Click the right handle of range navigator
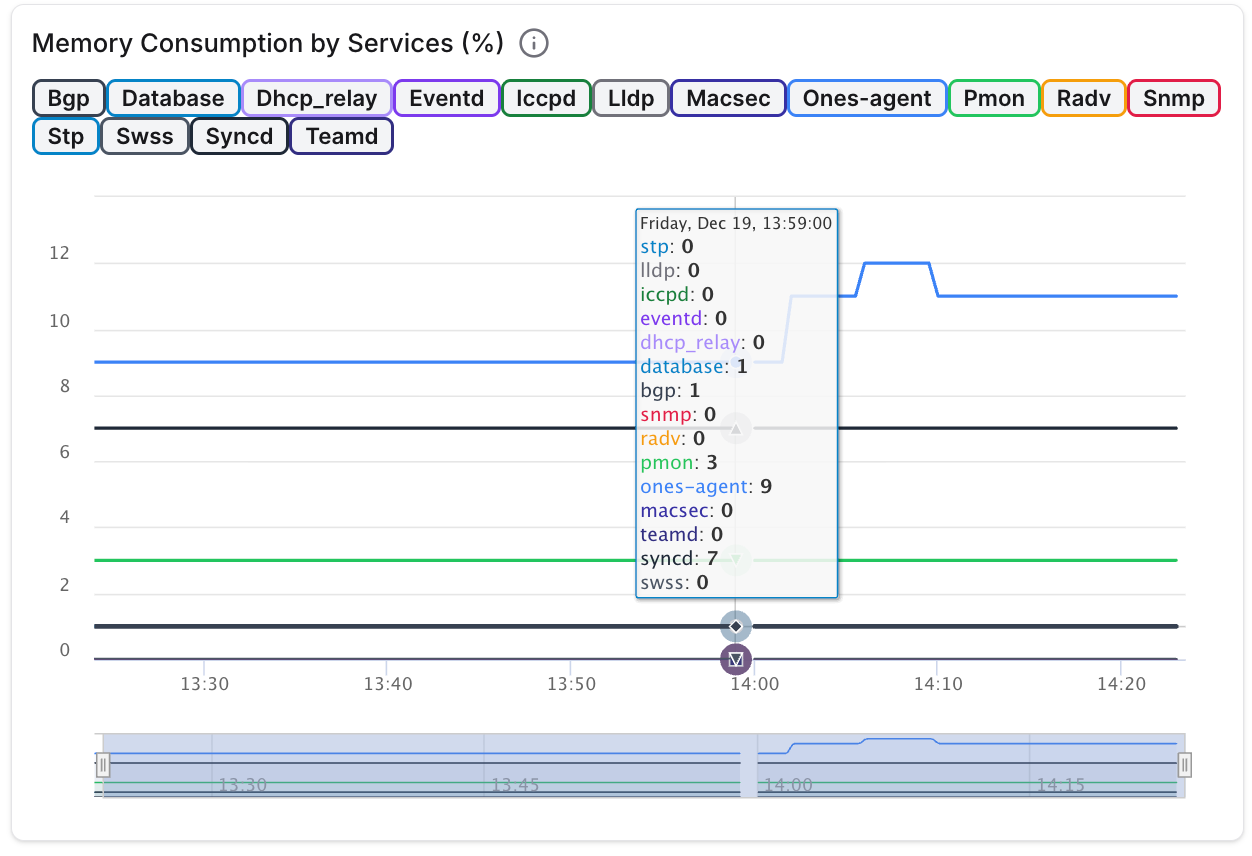This screenshot has width=1252, height=856. pos(1185,765)
